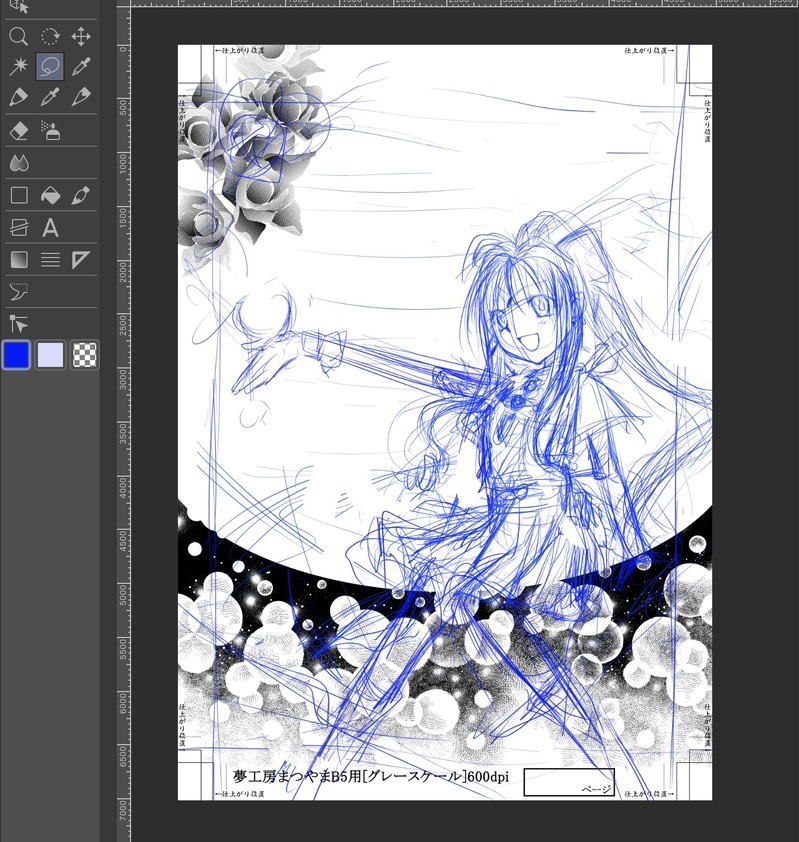
Task: Pick the transparent checkered color swatch
Action: 84,355
